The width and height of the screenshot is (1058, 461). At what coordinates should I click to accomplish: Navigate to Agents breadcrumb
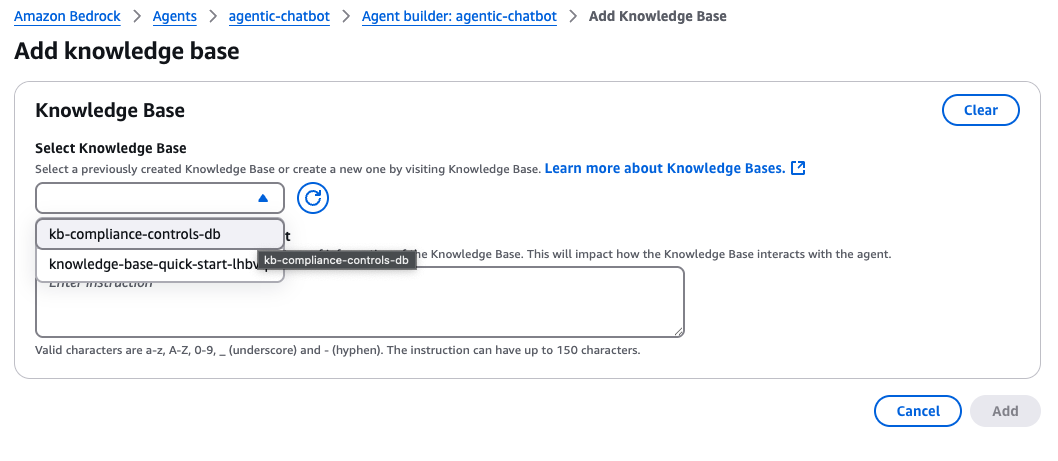tap(175, 16)
